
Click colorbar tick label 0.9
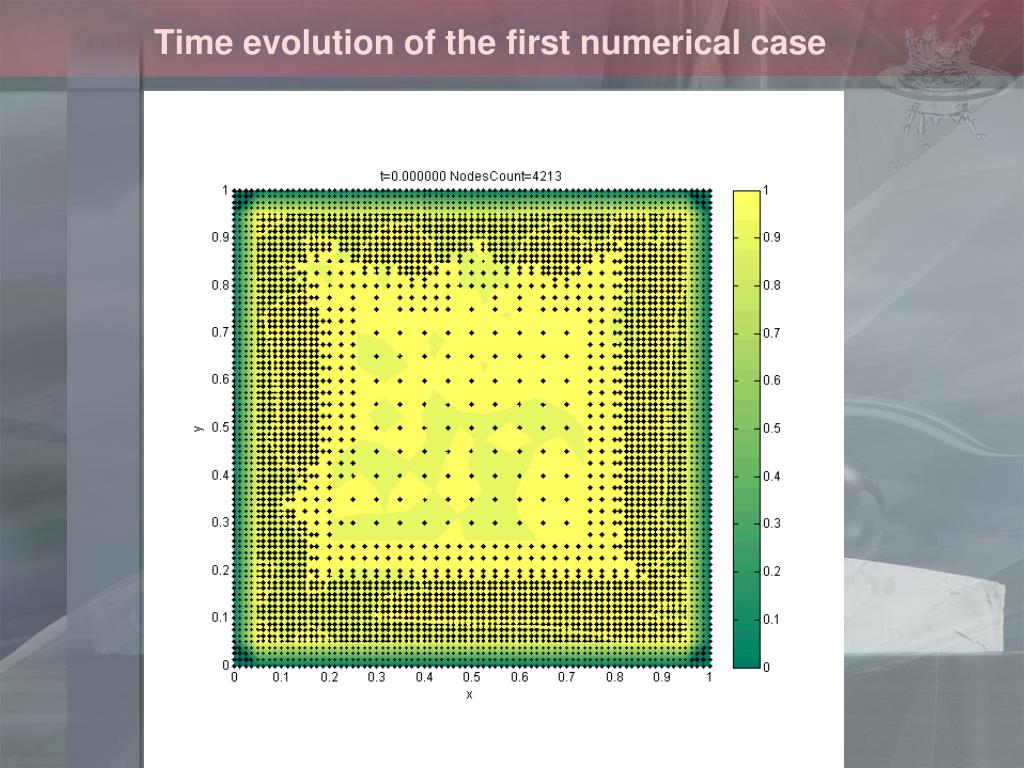pyautogui.click(x=772, y=237)
